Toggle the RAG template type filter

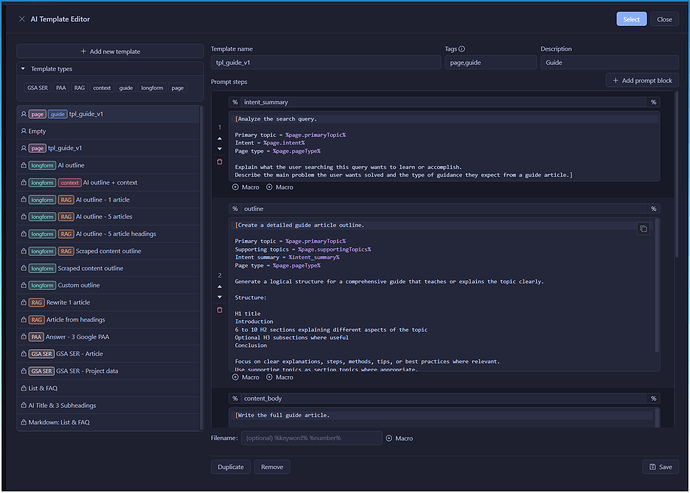point(79,88)
